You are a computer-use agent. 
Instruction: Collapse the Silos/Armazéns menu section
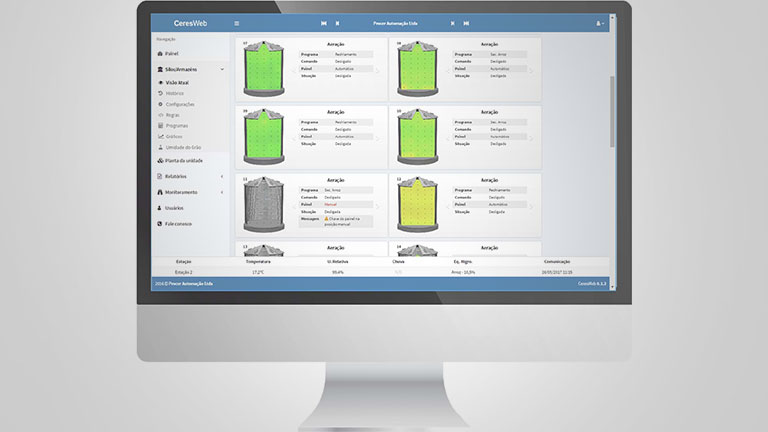point(222,69)
